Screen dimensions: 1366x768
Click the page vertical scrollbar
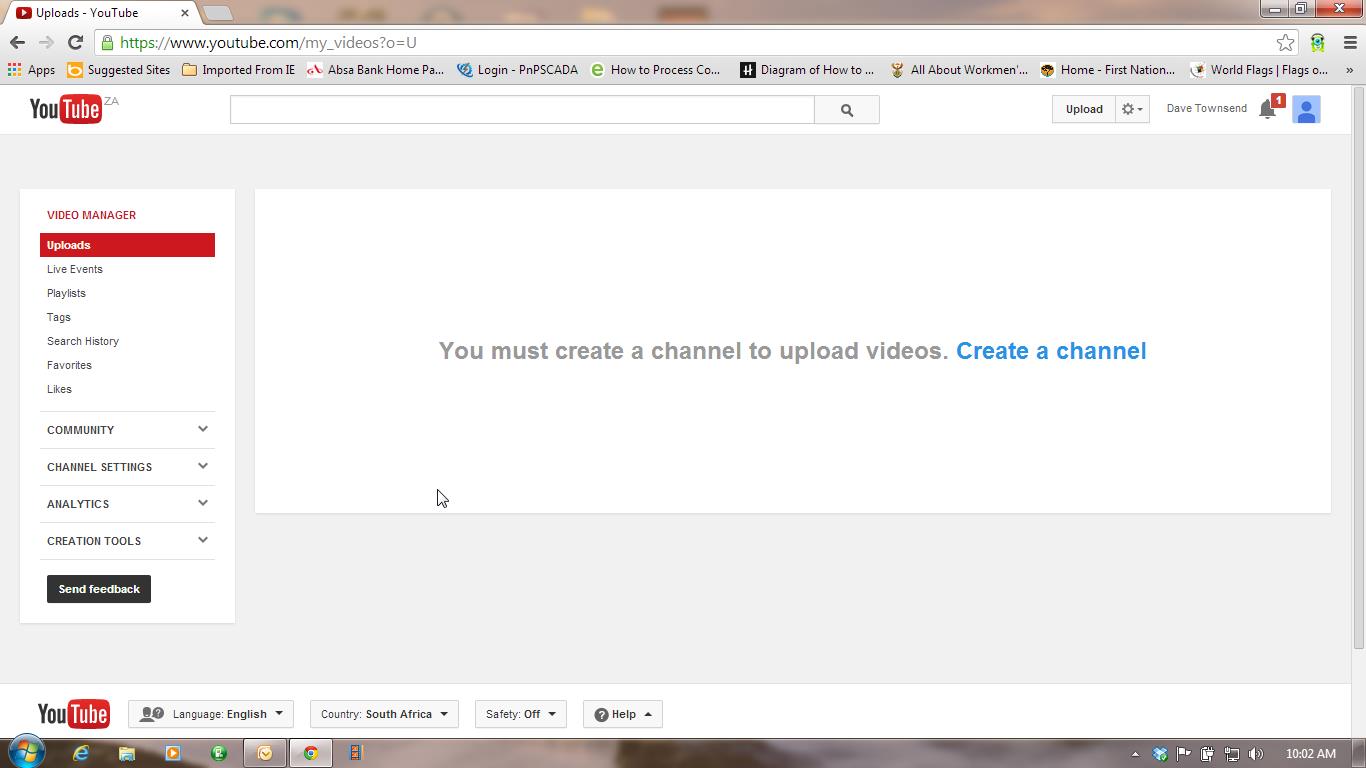pyautogui.click(x=1358, y=366)
